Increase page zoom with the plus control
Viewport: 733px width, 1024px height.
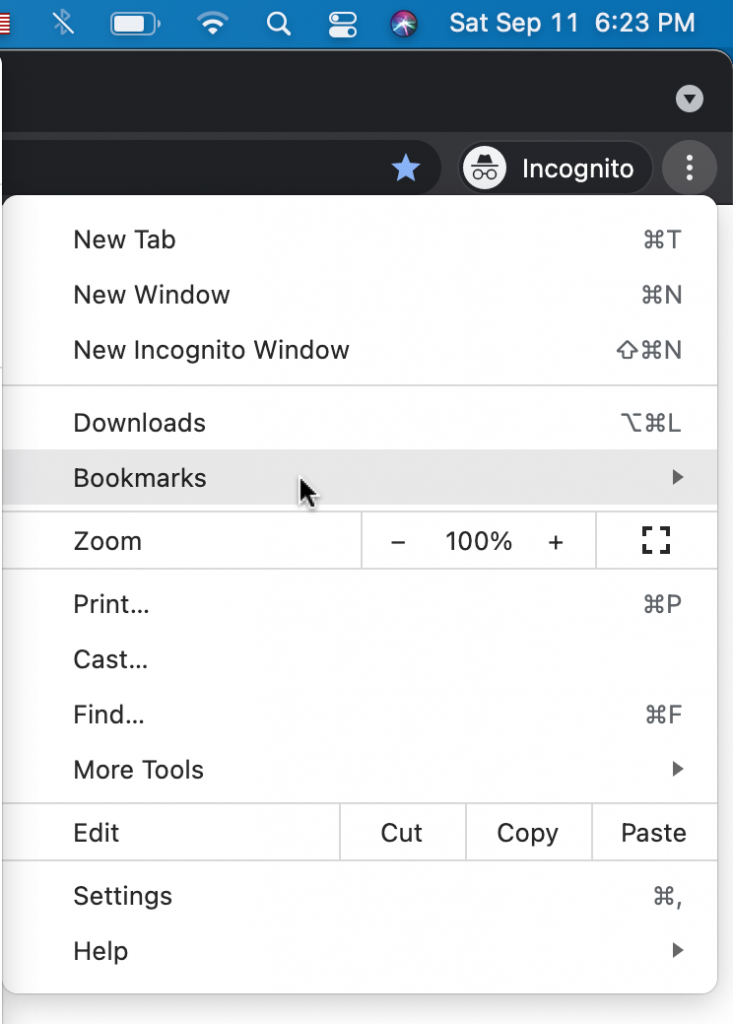(556, 540)
